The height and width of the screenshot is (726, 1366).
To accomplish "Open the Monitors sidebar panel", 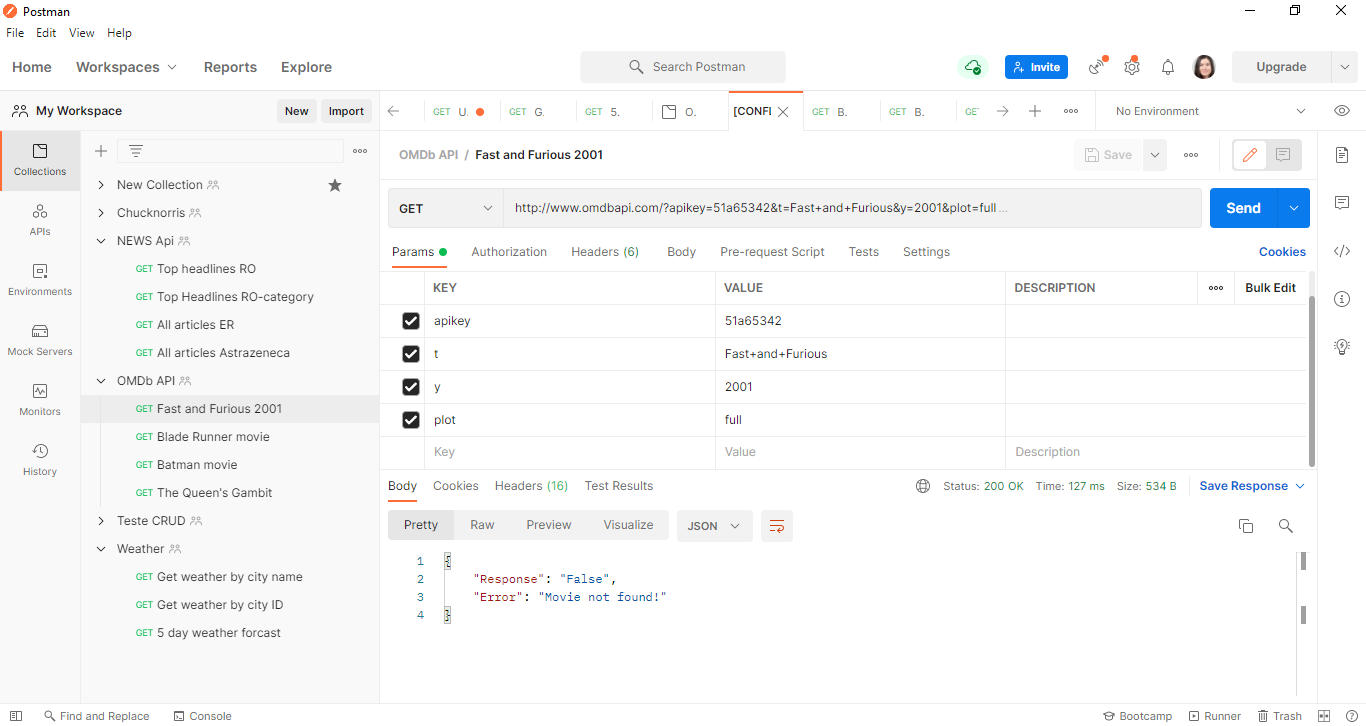I will (x=40, y=400).
